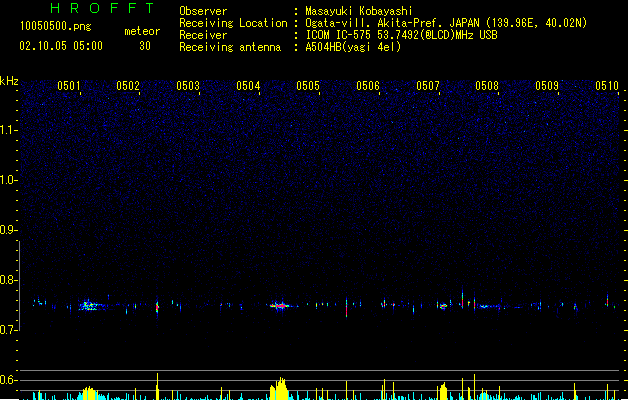Click the 0504 time marker
Viewport: 629px width, 400px height.
click(x=248, y=86)
